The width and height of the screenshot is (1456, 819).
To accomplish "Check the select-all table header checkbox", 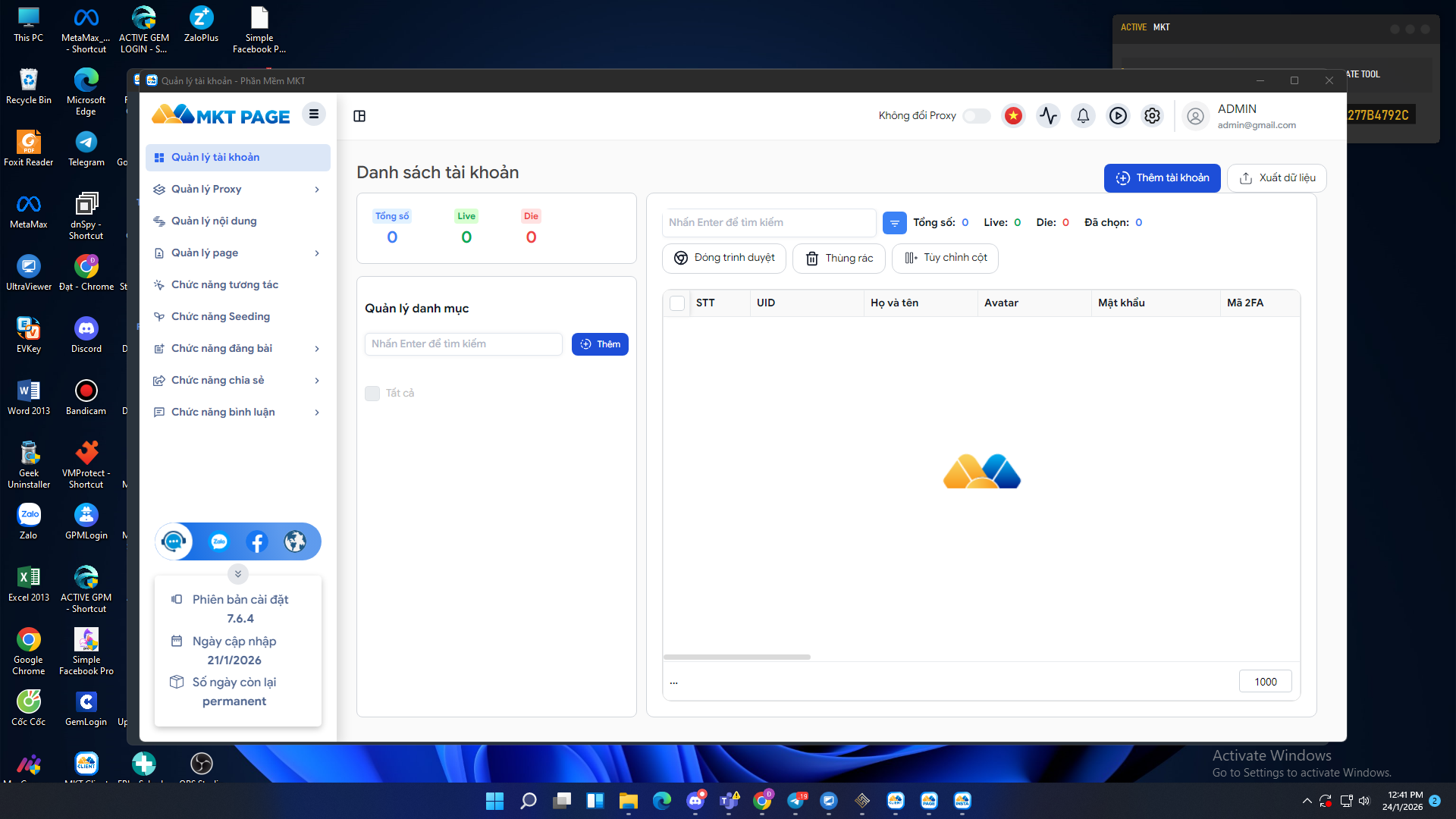I will pyautogui.click(x=678, y=303).
